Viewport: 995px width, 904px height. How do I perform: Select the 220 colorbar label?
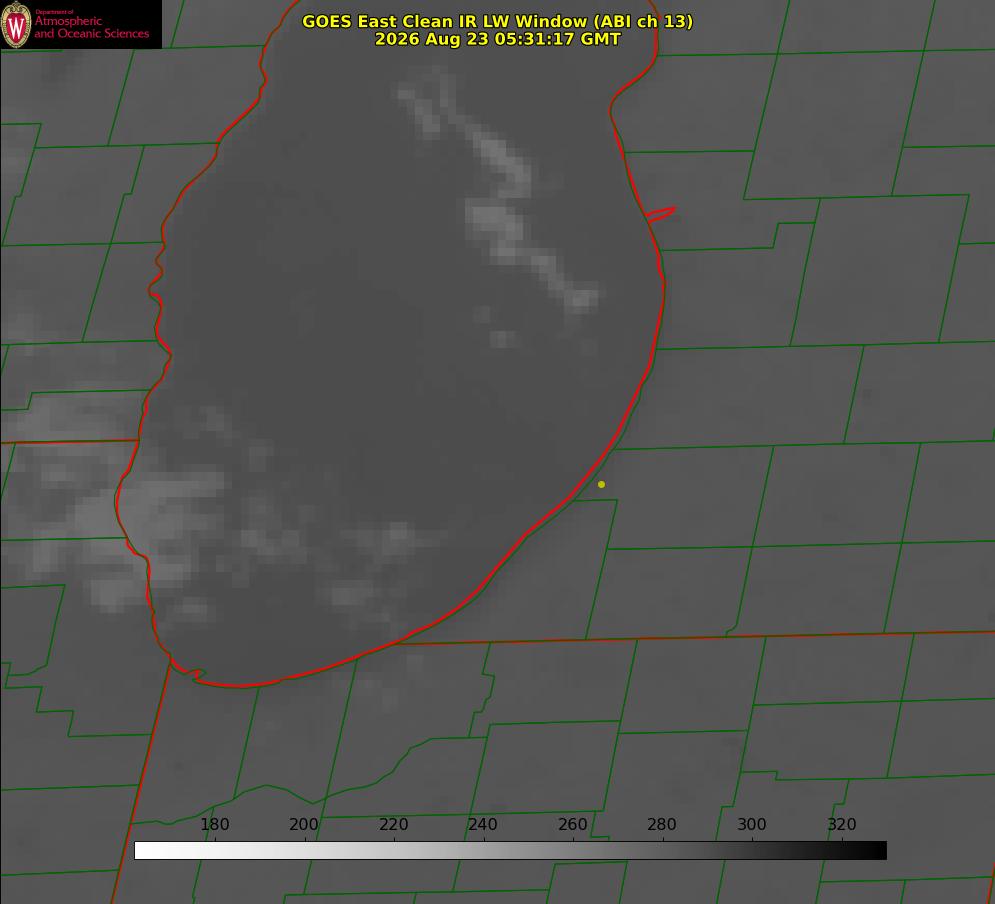tap(393, 824)
